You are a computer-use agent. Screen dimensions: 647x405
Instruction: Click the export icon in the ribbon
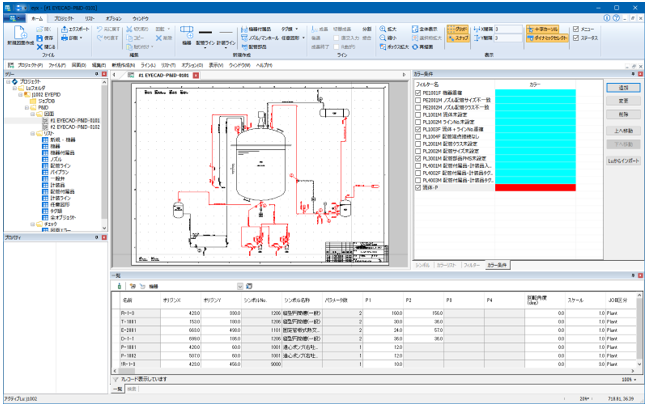tap(65, 29)
